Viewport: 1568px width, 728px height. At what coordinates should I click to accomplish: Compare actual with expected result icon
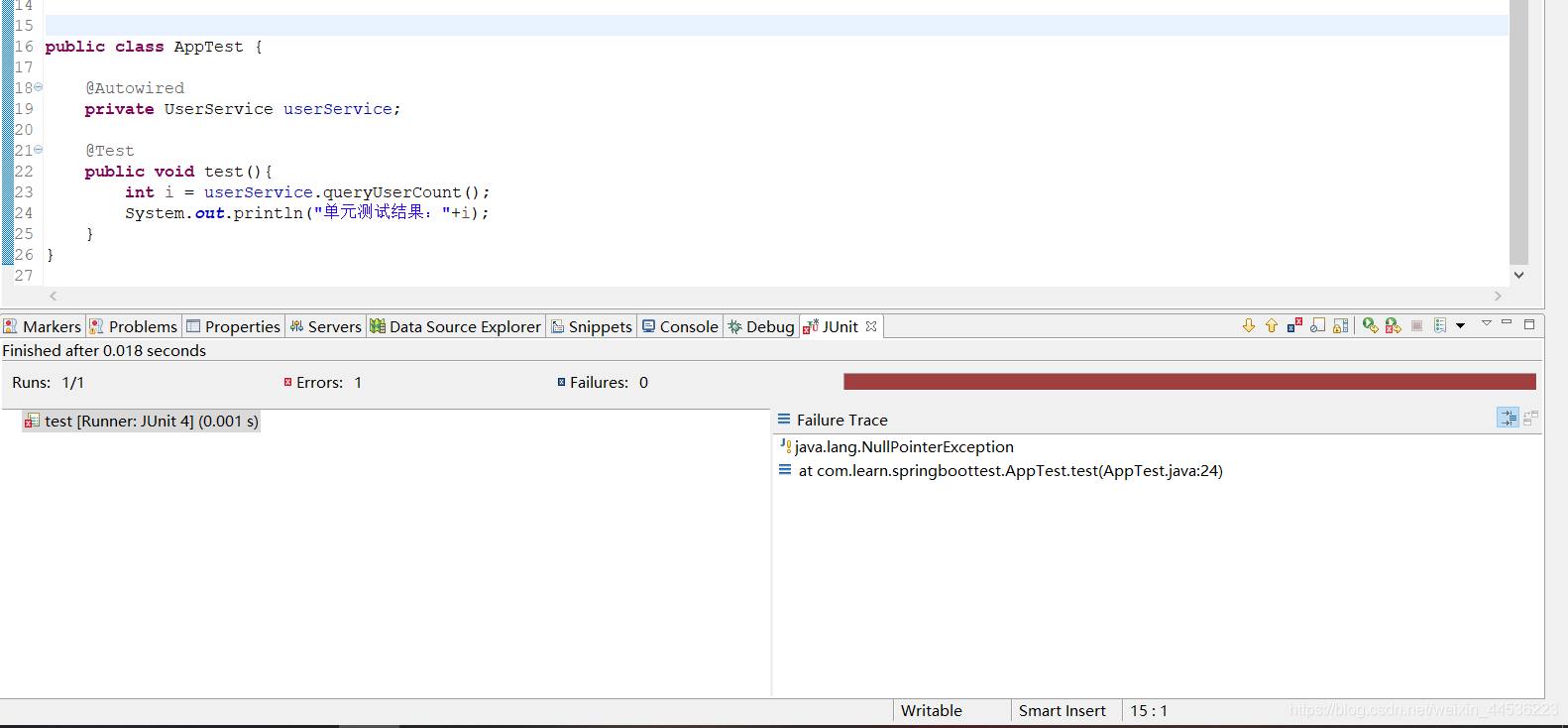(1531, 418)
